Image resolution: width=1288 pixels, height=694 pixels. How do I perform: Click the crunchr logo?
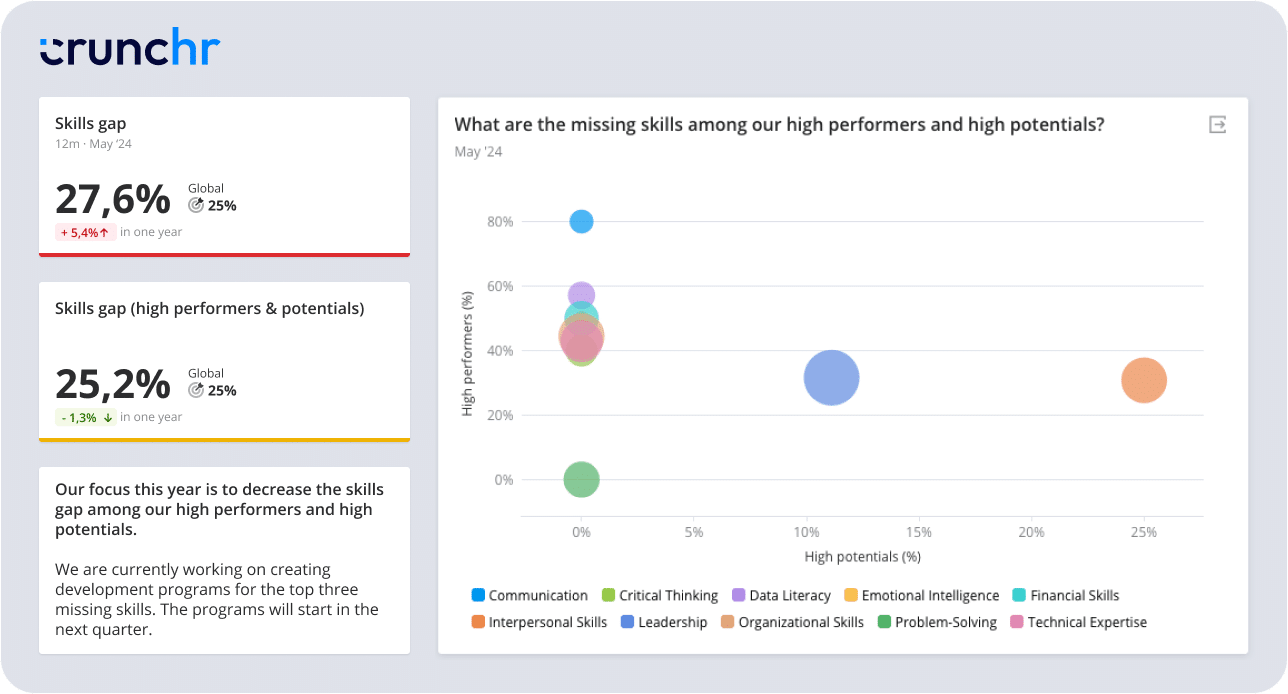click(x=130, y=50)
